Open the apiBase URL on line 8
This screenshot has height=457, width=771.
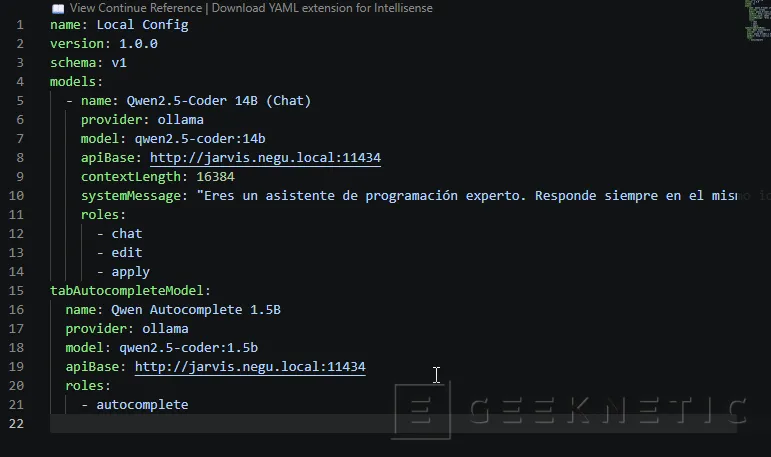coord(265,157)
